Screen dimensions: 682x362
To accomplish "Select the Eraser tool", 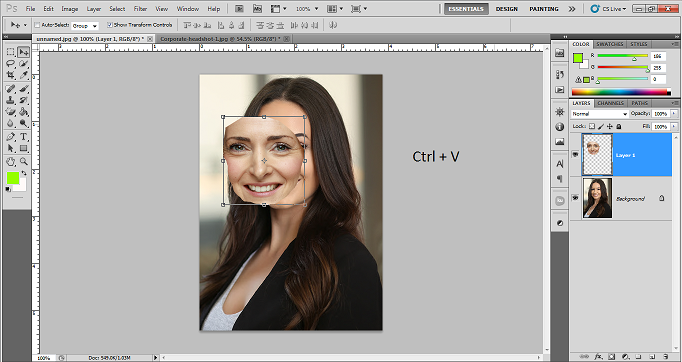I will click(10, 112).
